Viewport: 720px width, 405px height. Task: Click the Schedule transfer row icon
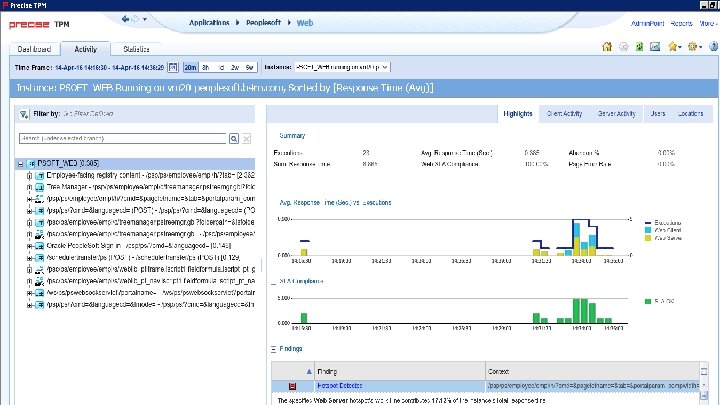[39, 258]
